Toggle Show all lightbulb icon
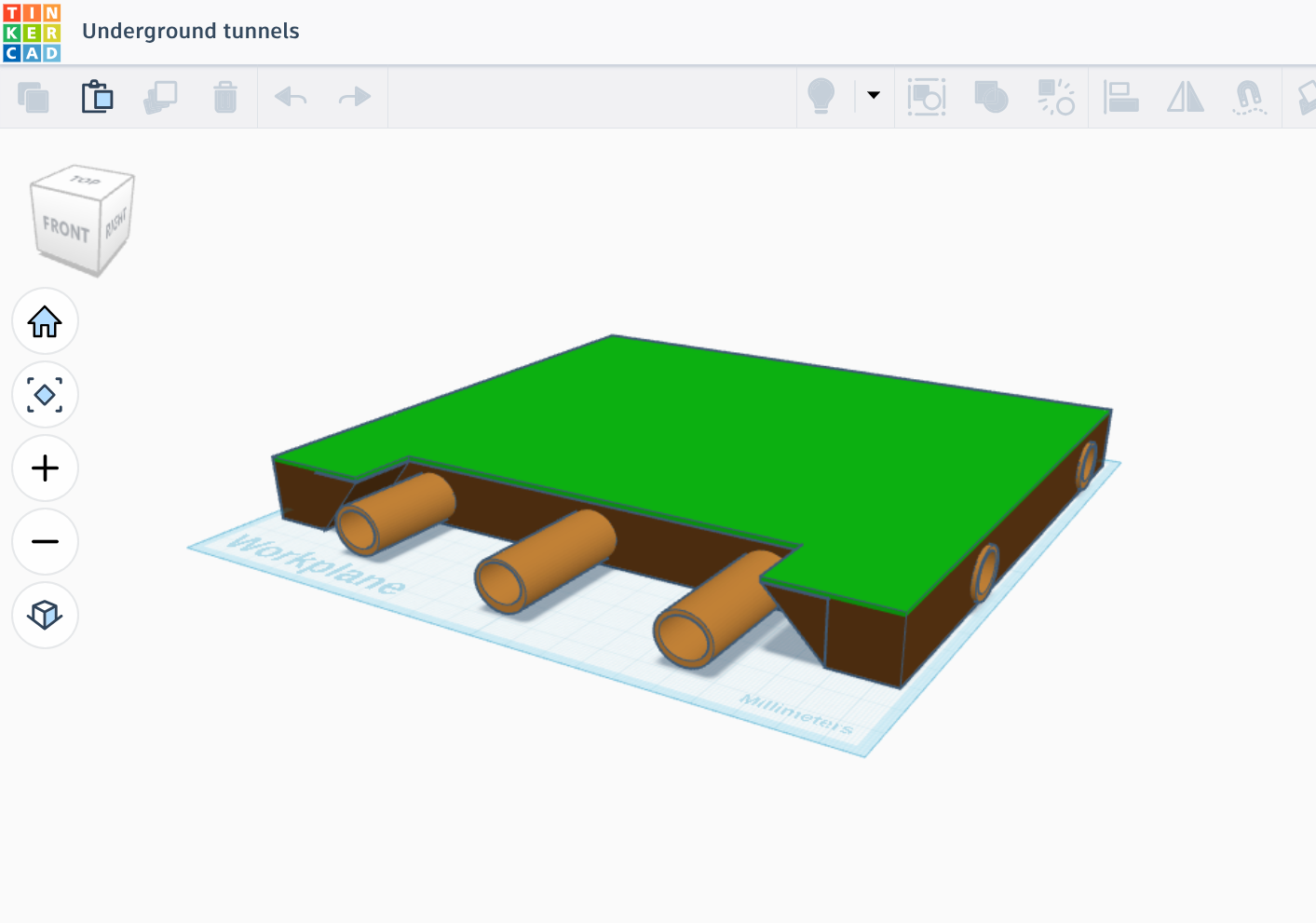Screen dimensions: 1316x923 821,96
